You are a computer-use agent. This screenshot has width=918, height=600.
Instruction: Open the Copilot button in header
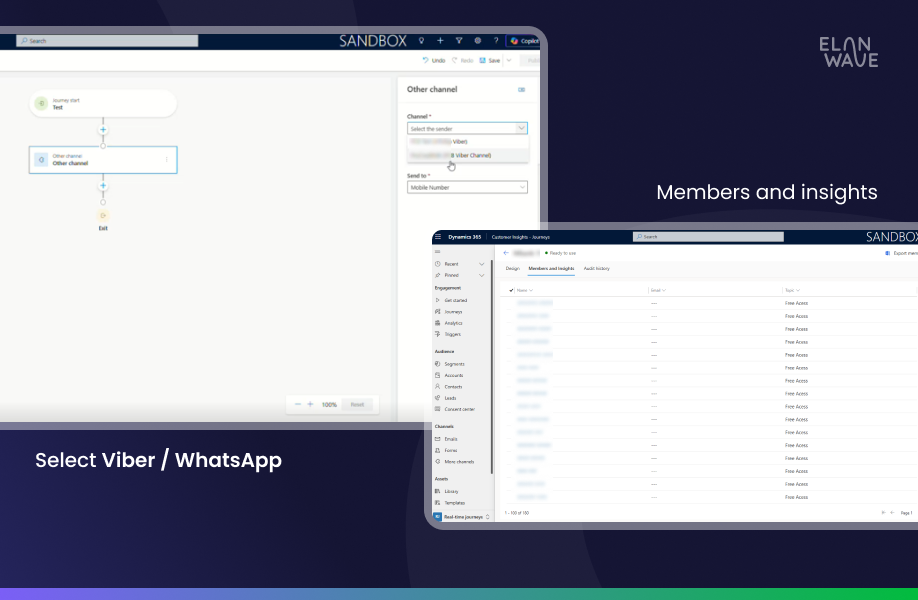523,41
